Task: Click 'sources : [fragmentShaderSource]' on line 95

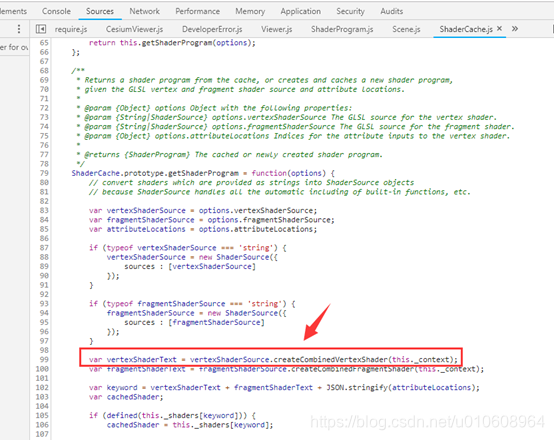Action: 194,322
